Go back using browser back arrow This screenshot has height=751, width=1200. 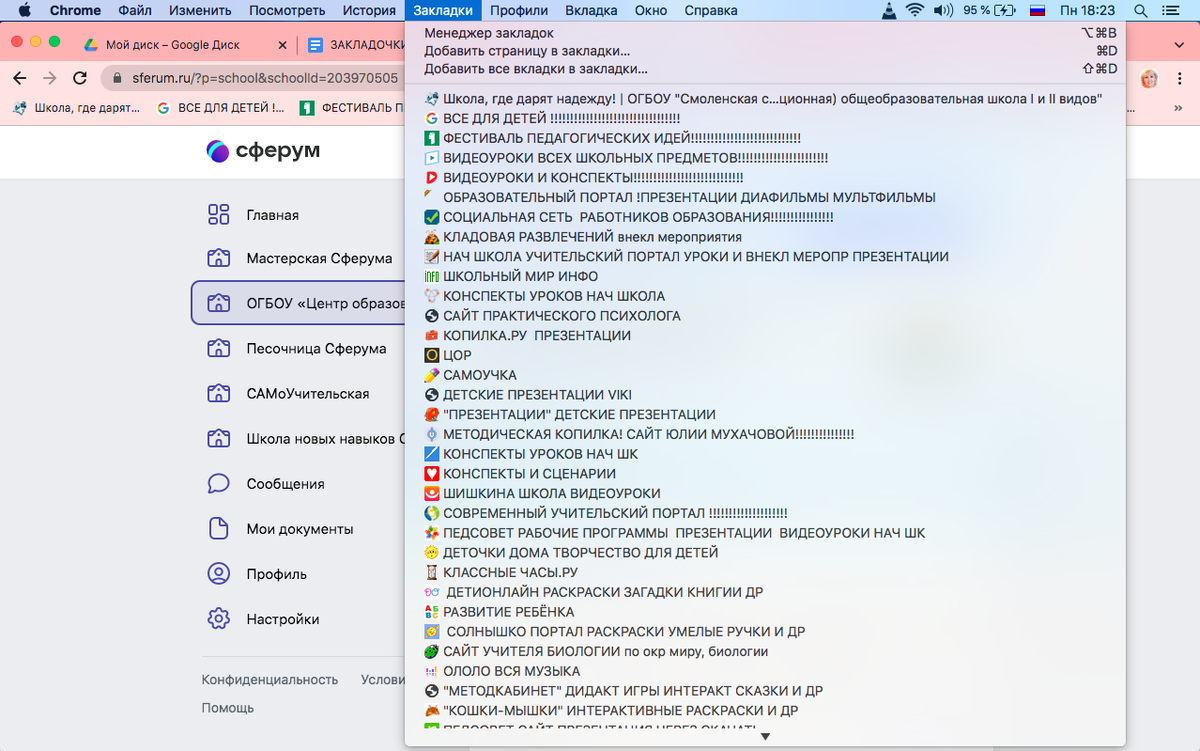pos(19,78)
